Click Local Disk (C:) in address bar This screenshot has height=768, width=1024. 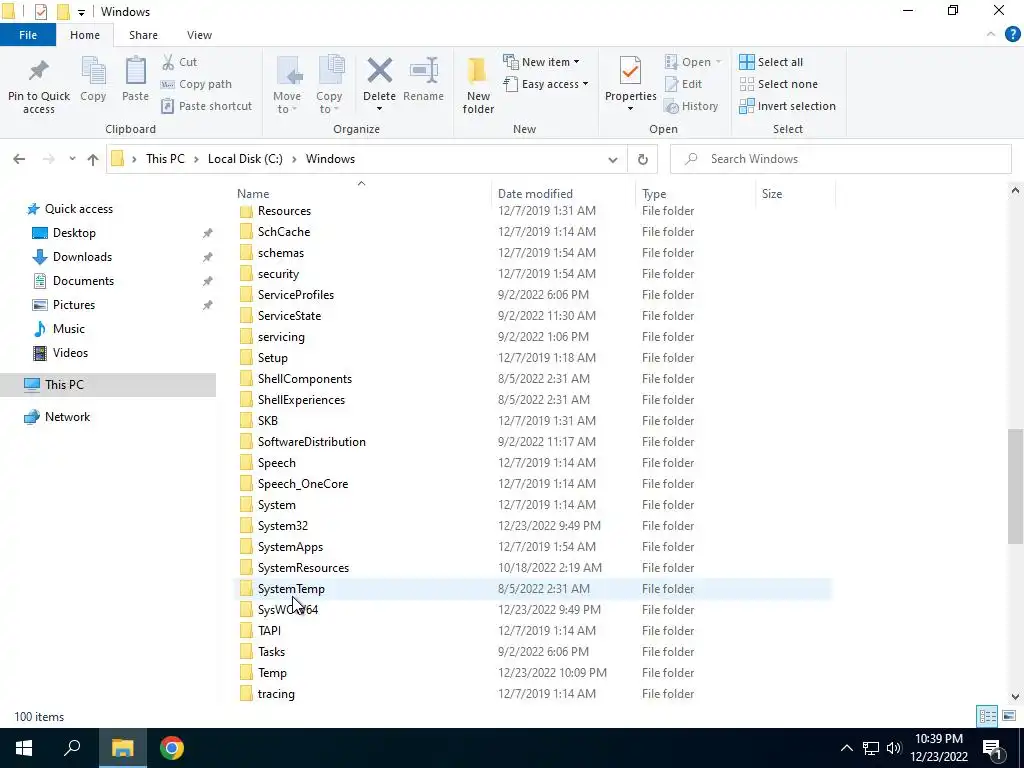click(x=246, y=159)
